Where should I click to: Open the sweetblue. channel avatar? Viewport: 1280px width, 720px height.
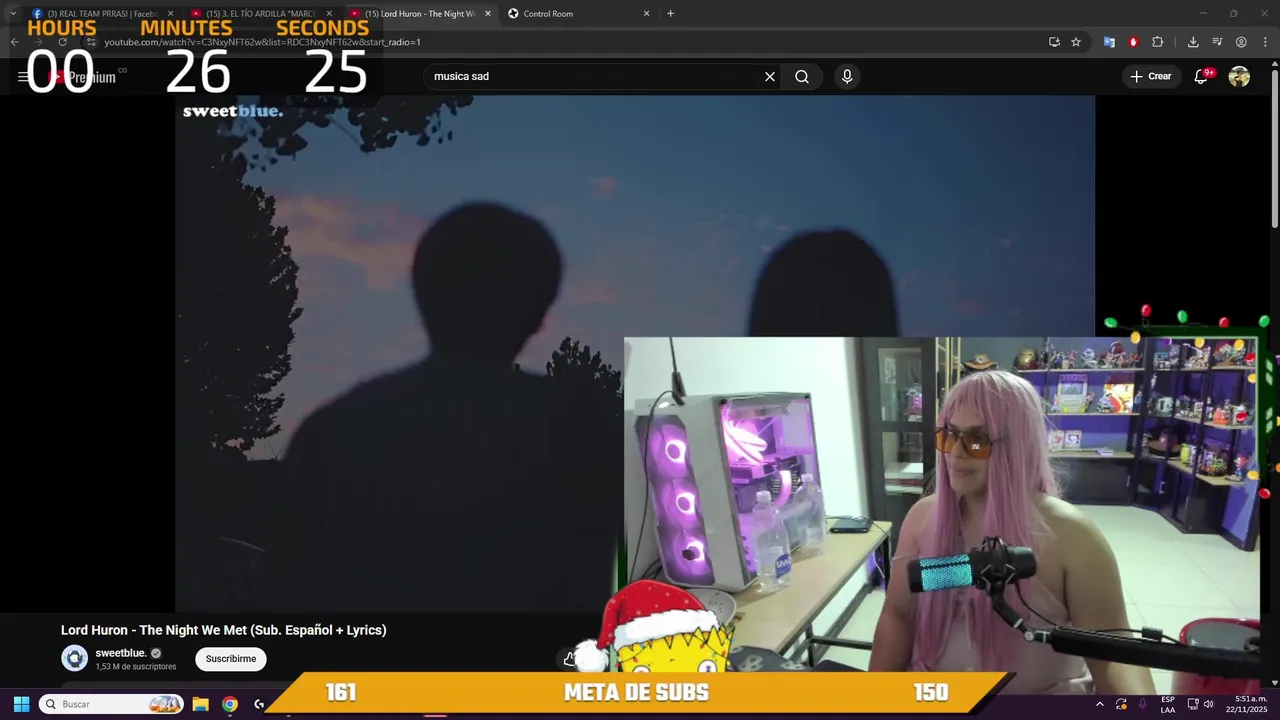75,658
